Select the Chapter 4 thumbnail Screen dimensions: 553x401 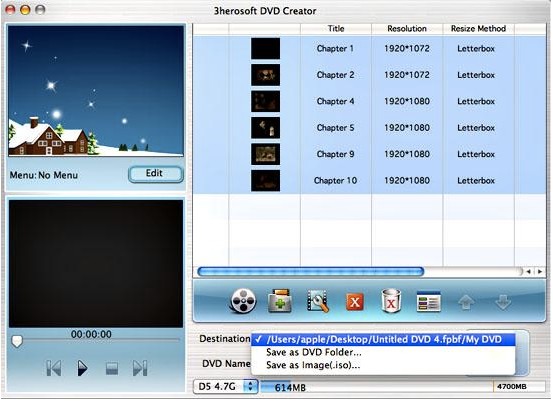coord(265,101)
